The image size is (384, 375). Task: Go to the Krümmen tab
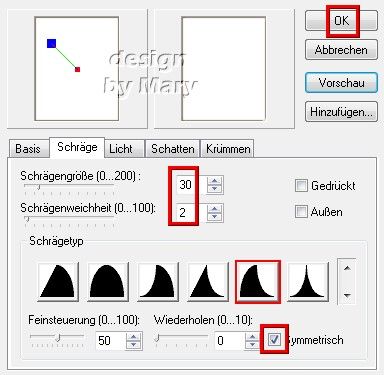[x=228, y=148]
